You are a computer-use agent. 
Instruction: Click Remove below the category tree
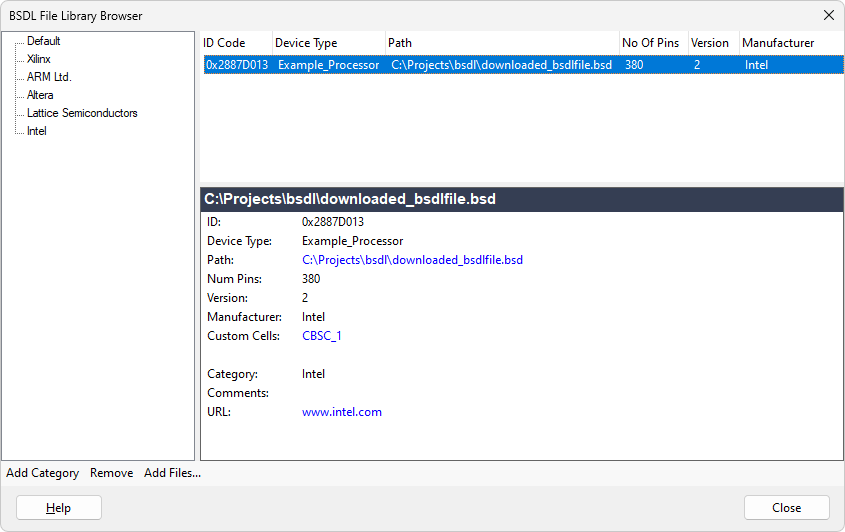(x=111, y=473)
